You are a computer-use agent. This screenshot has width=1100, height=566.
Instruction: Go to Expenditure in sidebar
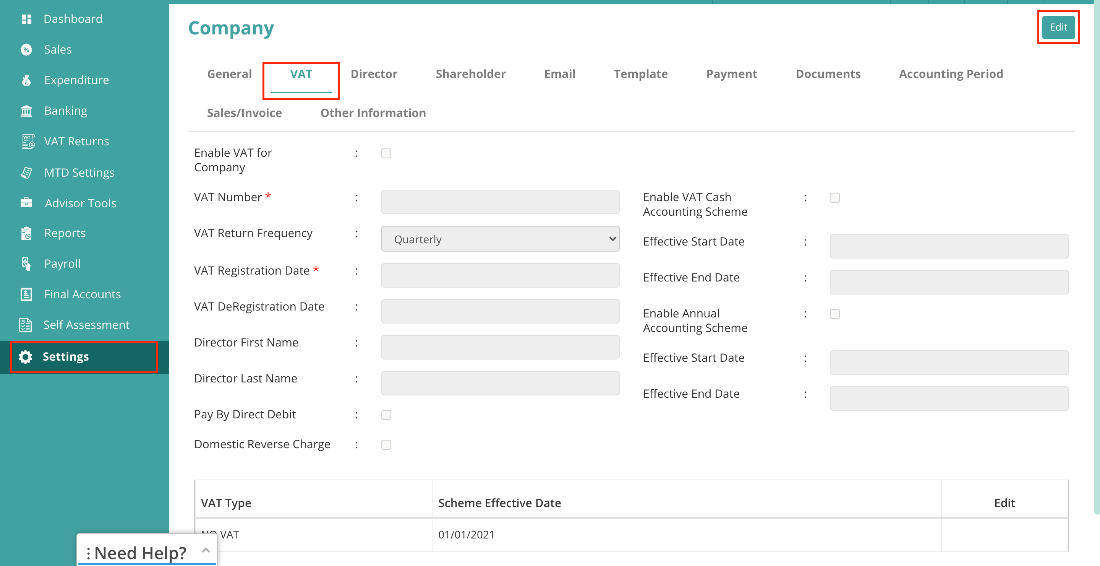pyautogui.click(x=76, y=81)
